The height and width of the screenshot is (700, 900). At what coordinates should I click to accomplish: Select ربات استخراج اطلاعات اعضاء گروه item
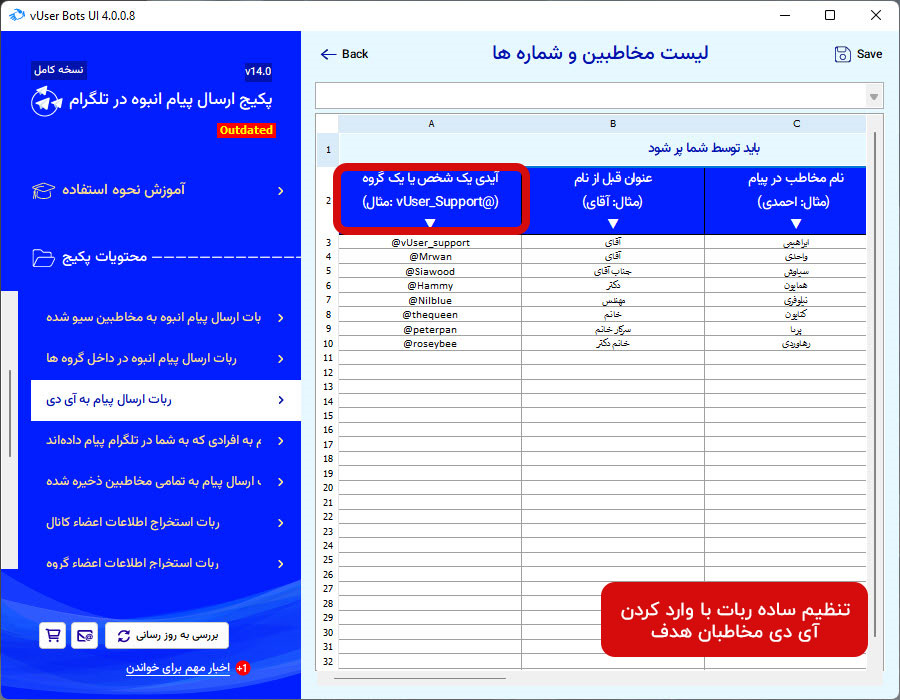coord(165,563)
